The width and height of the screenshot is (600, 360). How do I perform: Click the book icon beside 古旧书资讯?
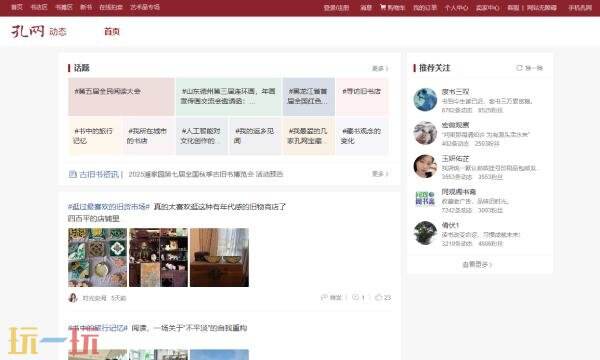click(x=72, y=174)
